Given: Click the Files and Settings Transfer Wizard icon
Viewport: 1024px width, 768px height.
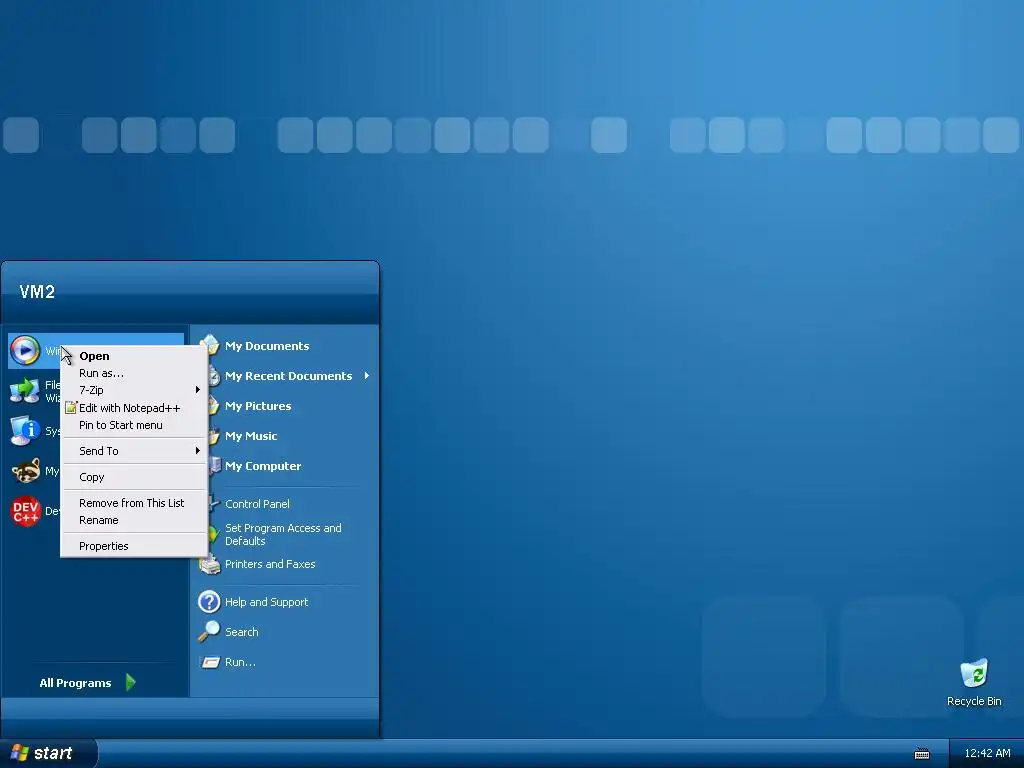Looking at the screenshot, I should tap(25, 391).
